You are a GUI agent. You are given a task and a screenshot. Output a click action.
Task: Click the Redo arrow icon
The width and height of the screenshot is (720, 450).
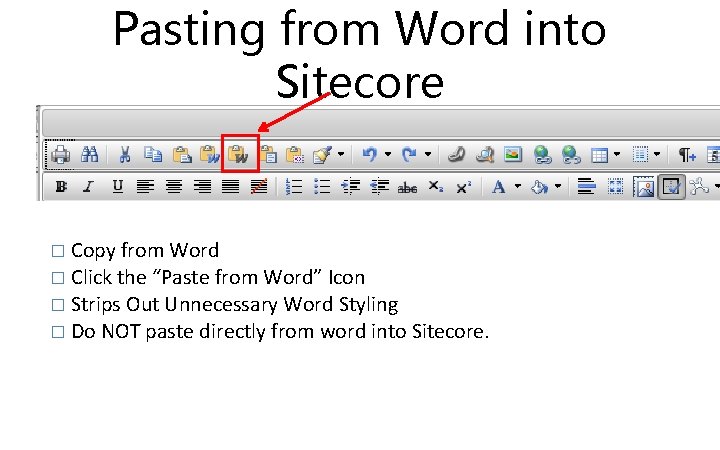pyautogui.click(x=409, y=154)
